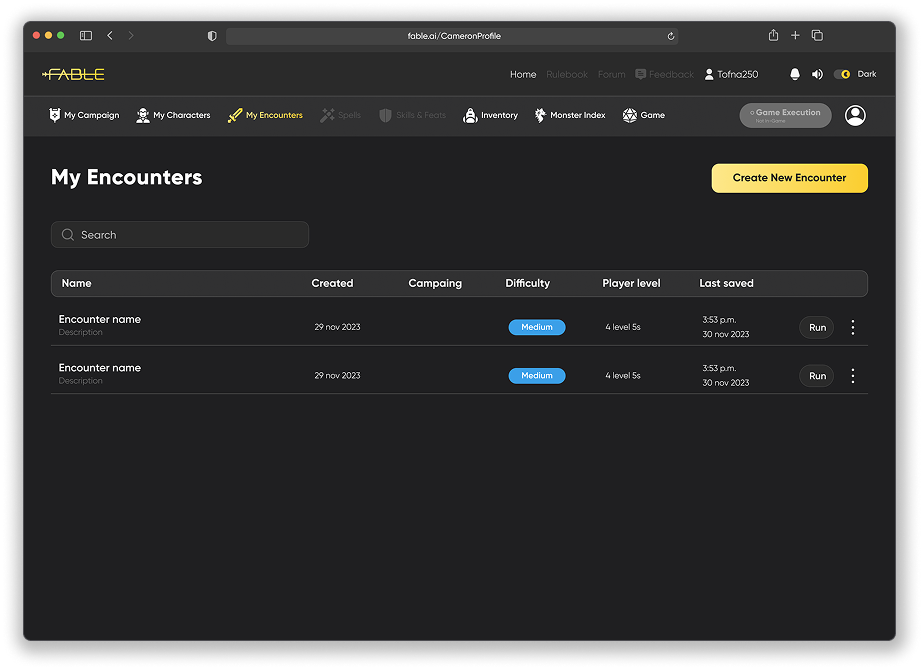Viewport: 923px width, 670px height.
Task: Mute sound with the speaker icon
Action: tap(817, 74)
